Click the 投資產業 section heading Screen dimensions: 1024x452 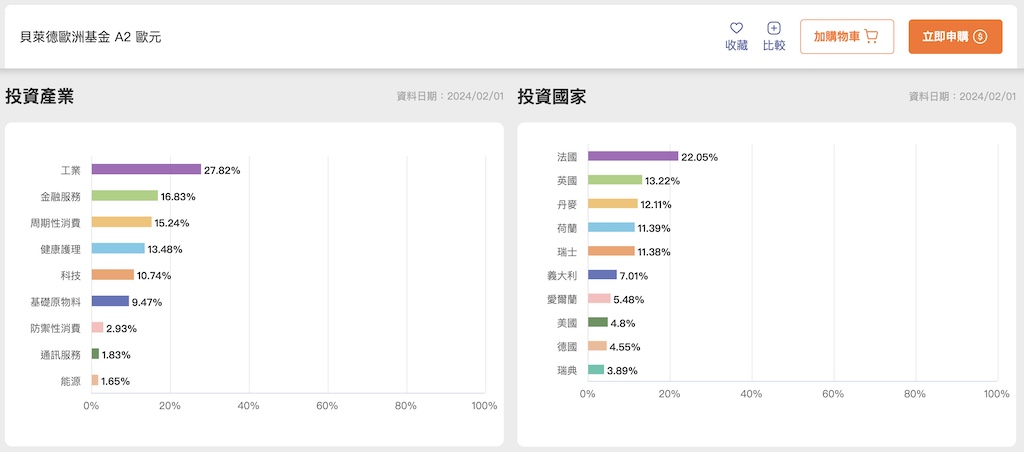click(x=39, y=97)
